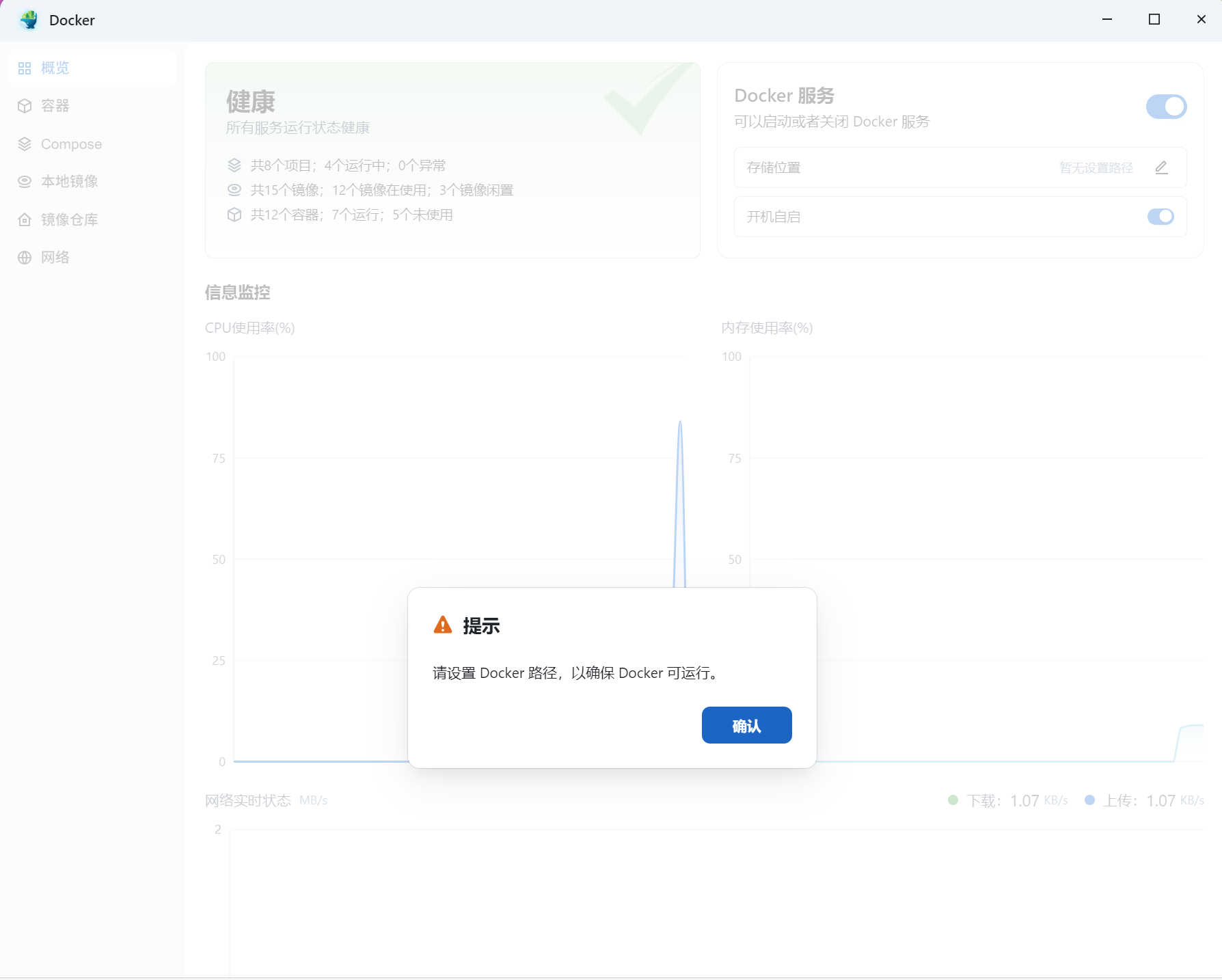Open the 镜像仓库 registry page
The image size is (1222, 980).
(92, 219)
